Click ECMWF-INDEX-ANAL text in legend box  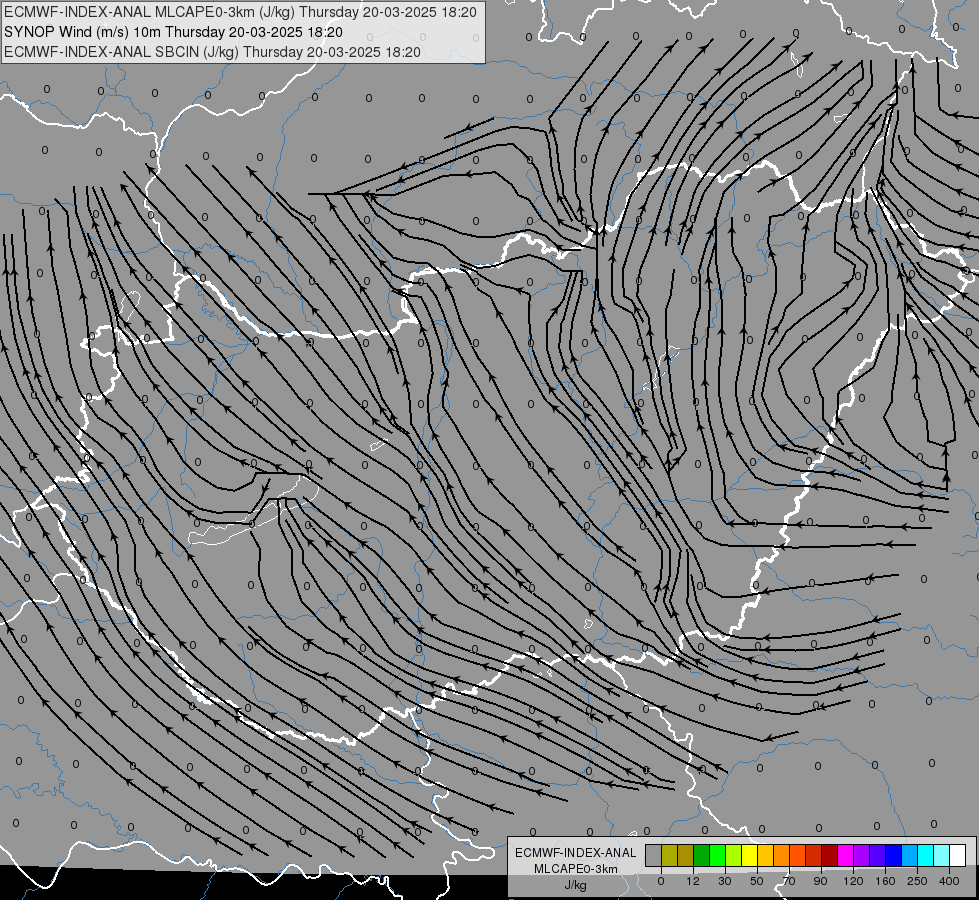coord(576,853)
